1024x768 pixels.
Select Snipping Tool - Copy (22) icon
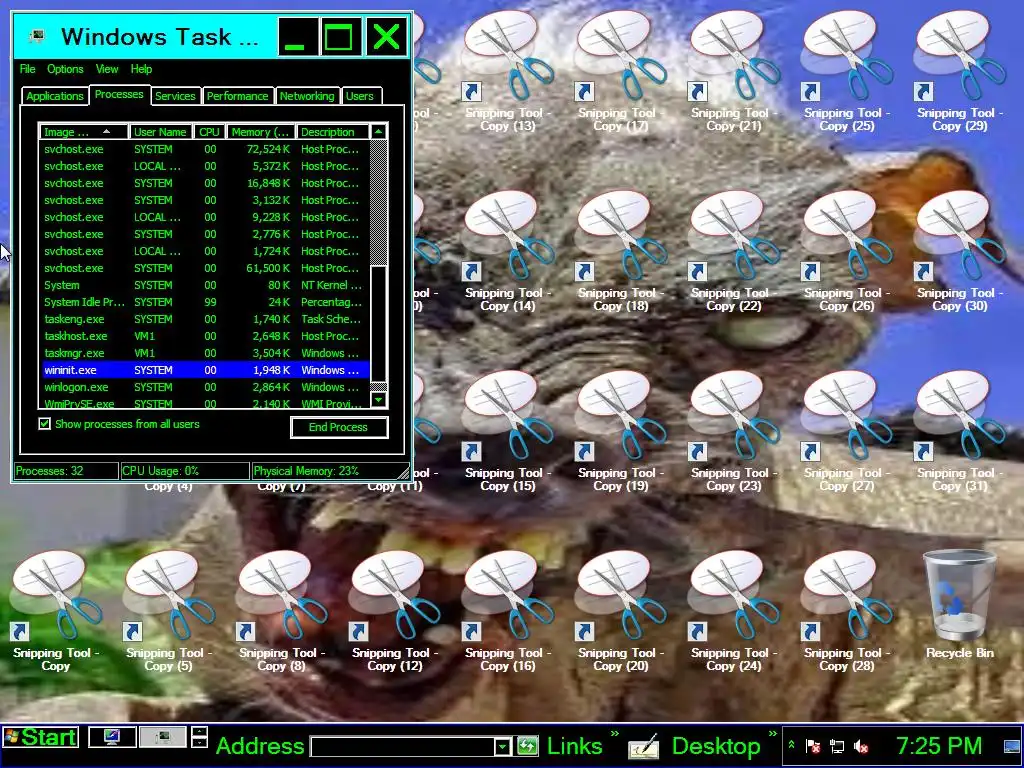coord(733,251)
